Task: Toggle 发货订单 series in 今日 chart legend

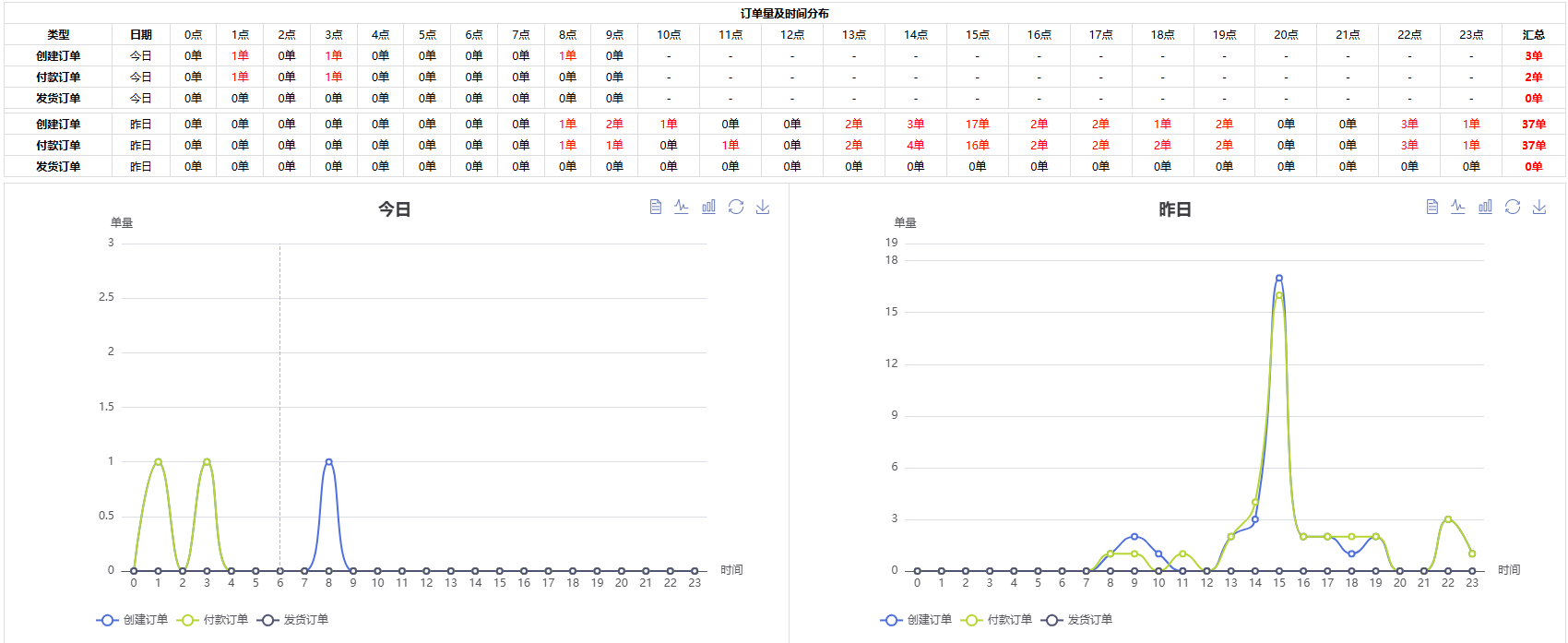Action: point(293,620)
